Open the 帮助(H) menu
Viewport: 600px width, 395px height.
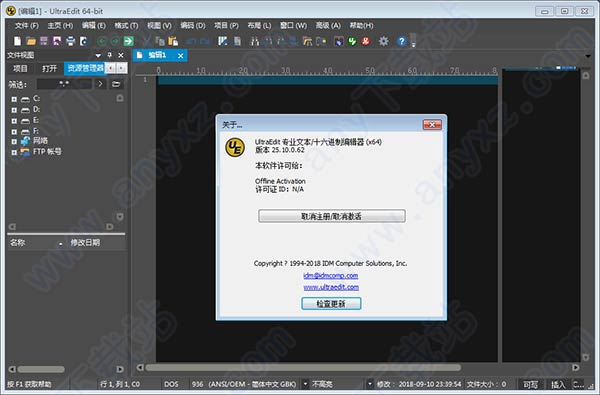[361, 25]
